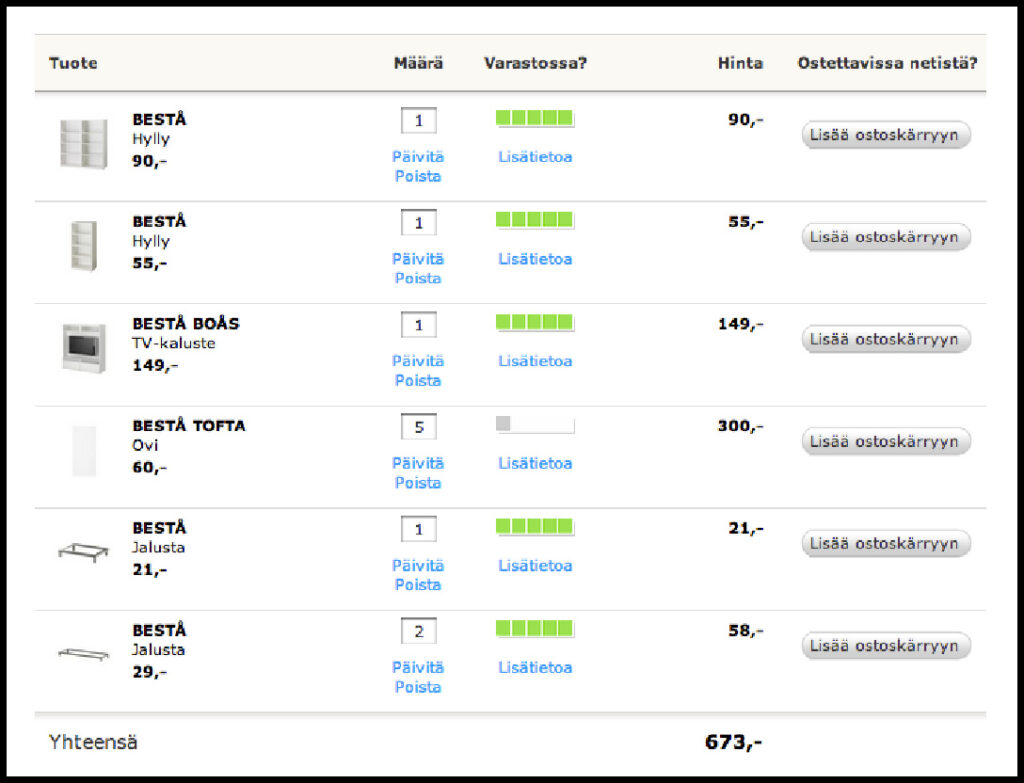Open the BESTÅ Hylly 90,- product thumbnail
The width and height of the screenshot is (1024, 783).
coord(84,144)
